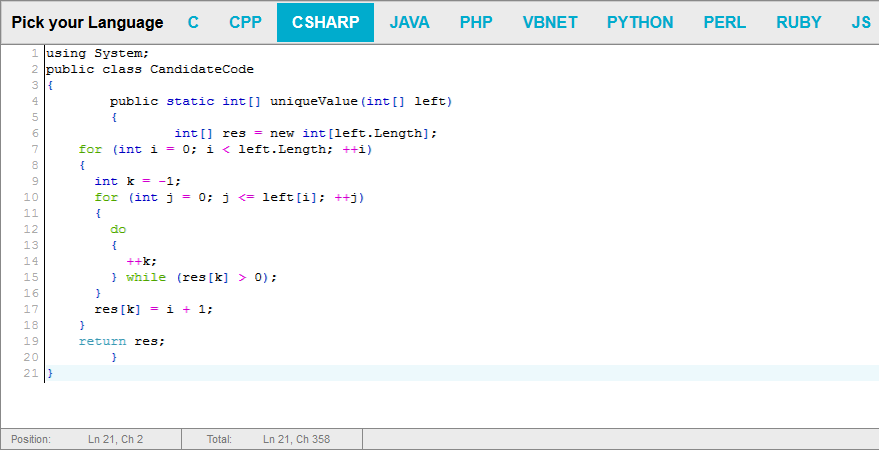Click line number 7 in the gutter
The height and width of the screenshot is (452, 879).
pos(34,149)
